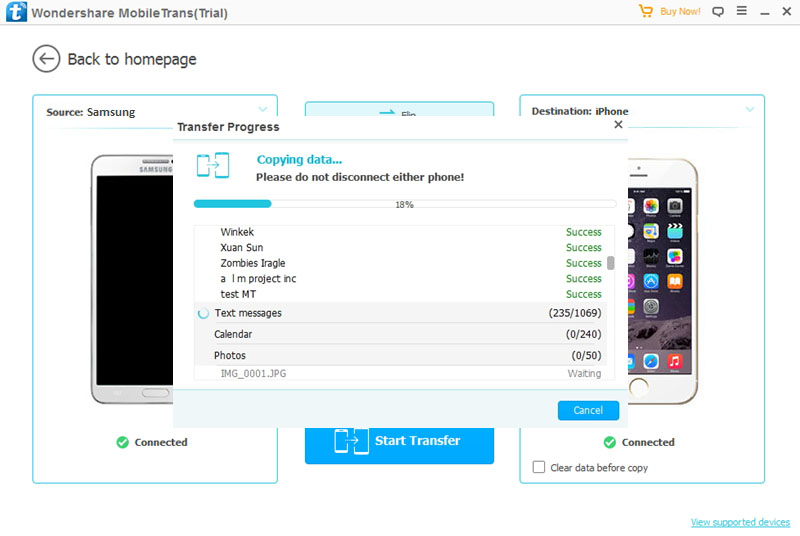Click the Samsung green connected checkmark
800x536 pixels.
(122, 442)
